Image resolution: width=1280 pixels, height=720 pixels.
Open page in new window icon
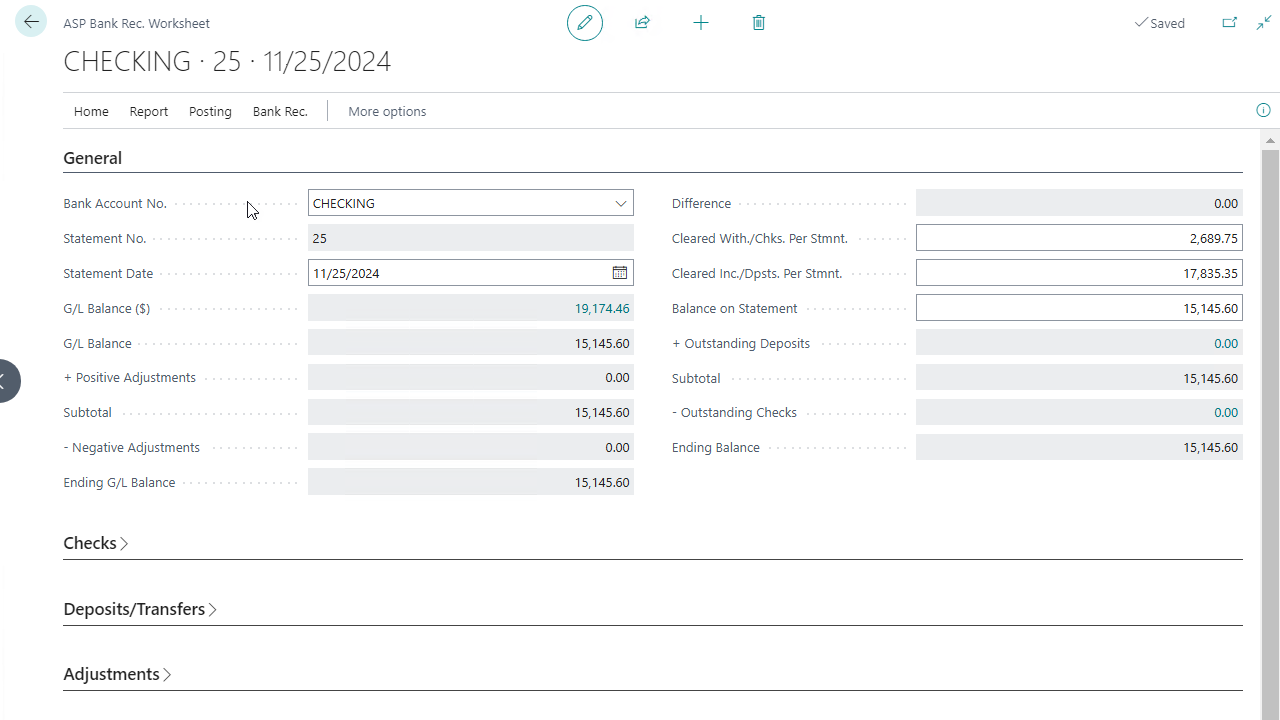(1229, 22)
